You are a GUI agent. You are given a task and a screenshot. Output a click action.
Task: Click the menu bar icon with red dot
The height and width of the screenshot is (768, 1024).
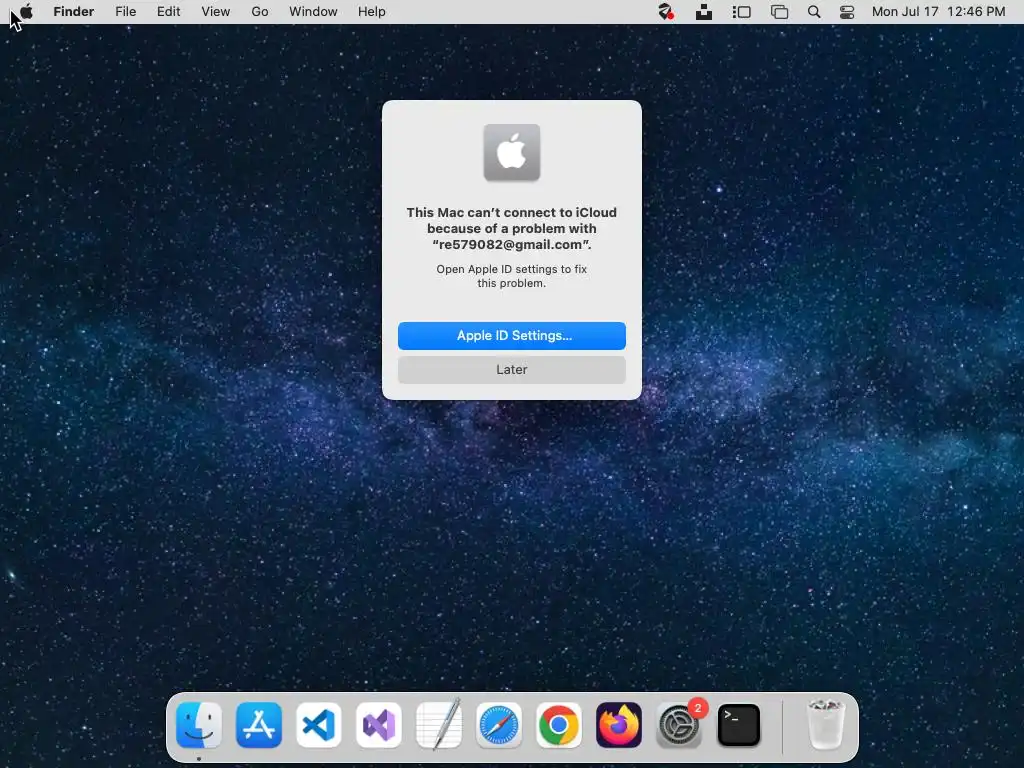[x=665, y=12]
